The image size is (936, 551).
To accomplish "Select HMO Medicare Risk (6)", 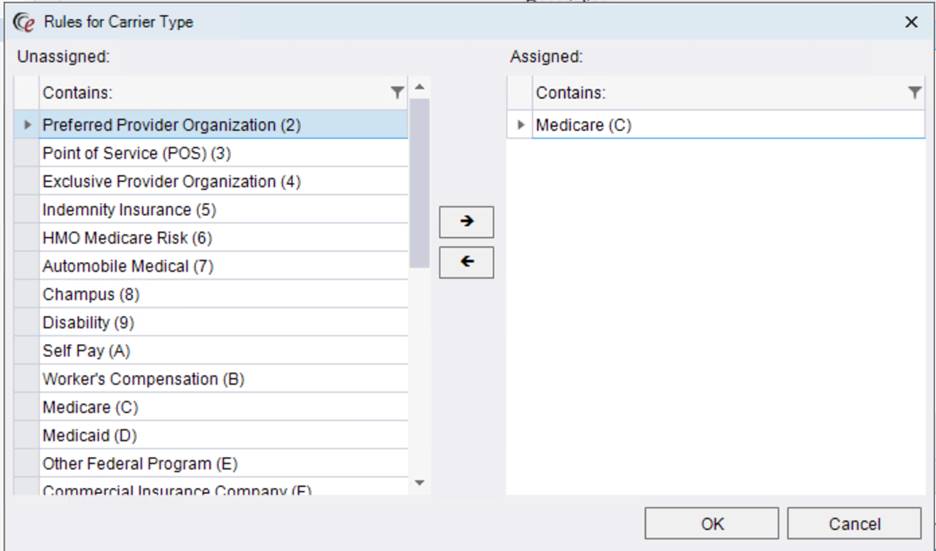I will (127, 238).
